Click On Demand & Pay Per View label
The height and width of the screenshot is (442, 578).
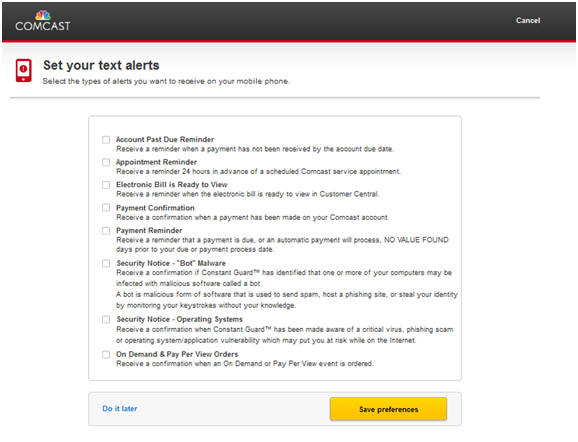(x=177, y=354)
